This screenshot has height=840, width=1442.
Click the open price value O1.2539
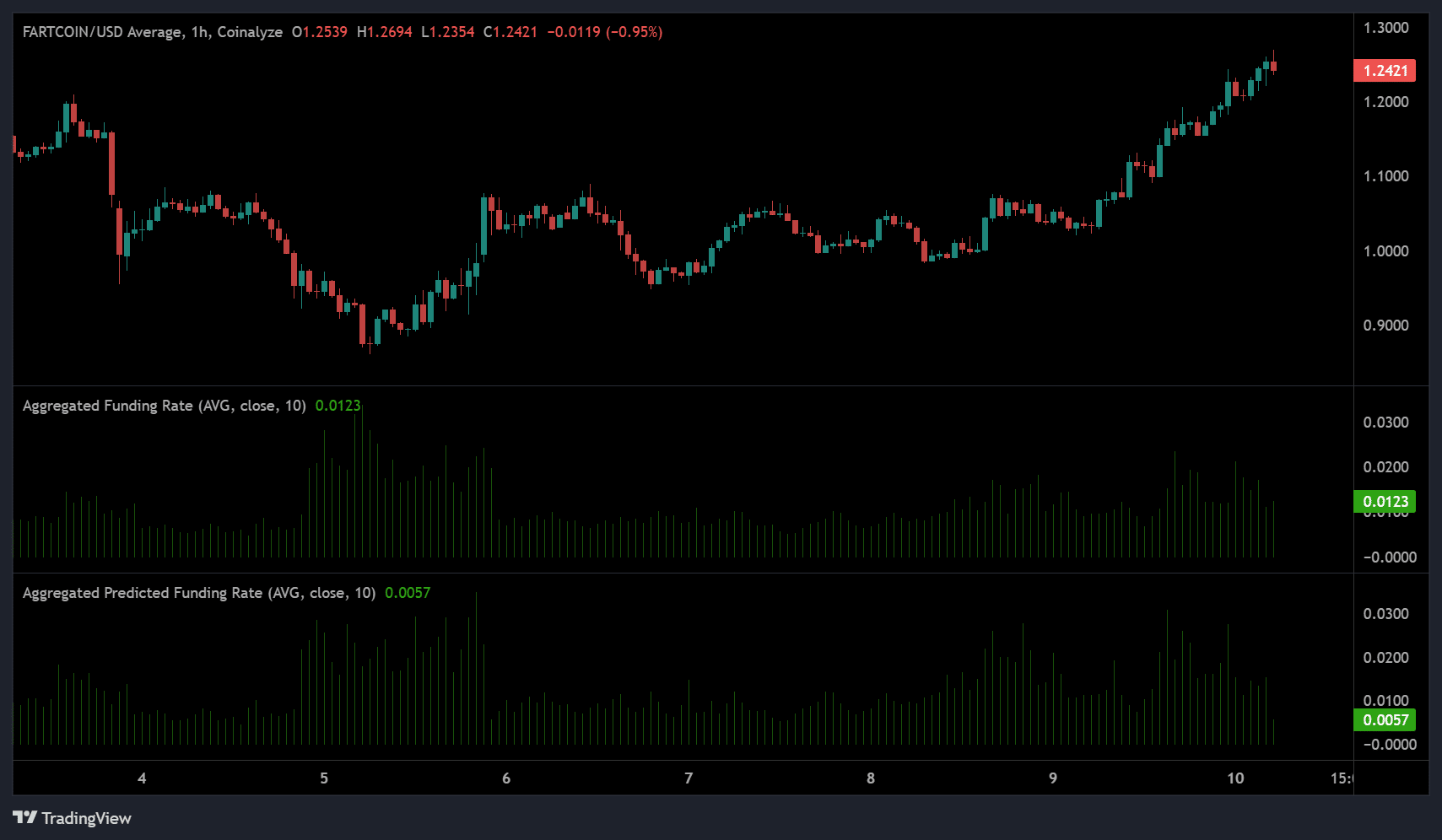coord(320,32)
